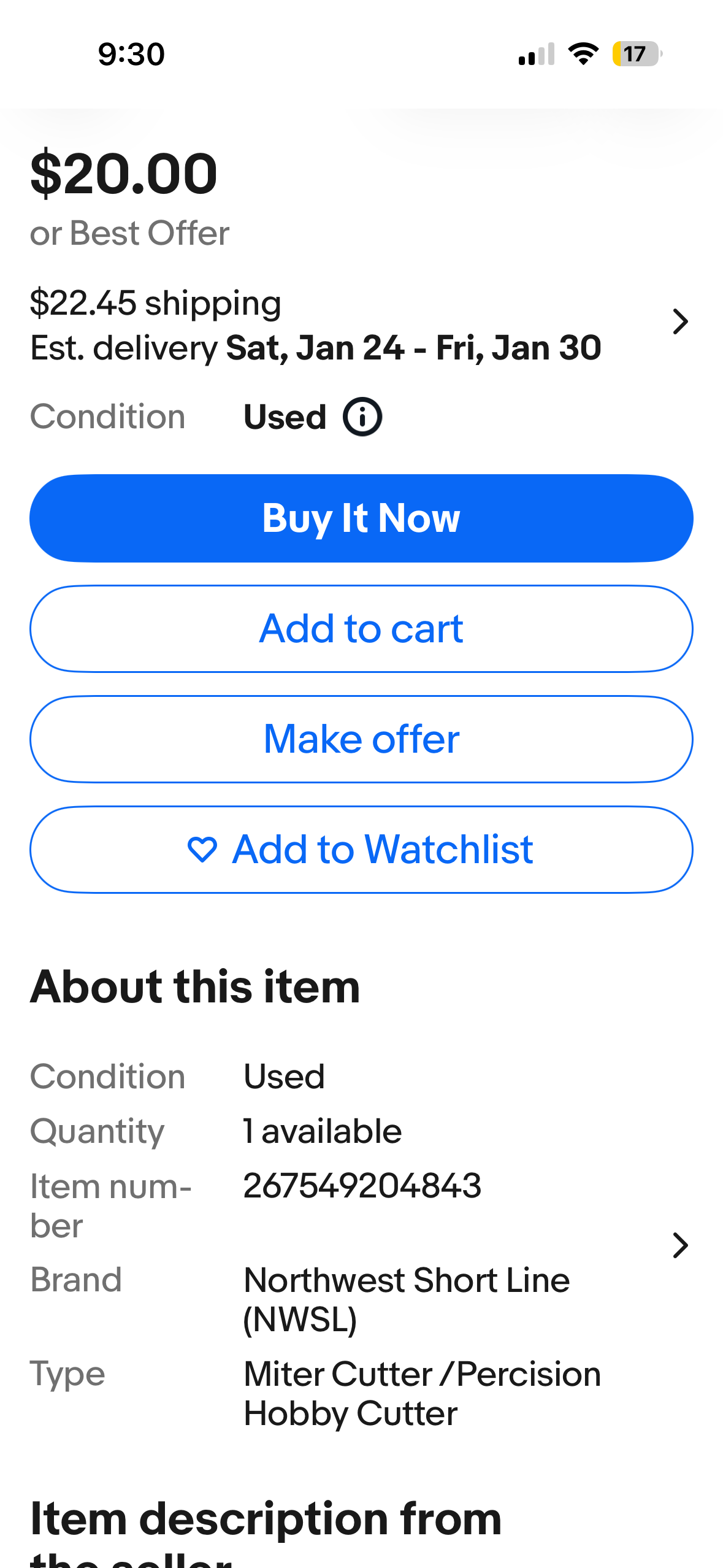Viewport: 723px width, 1568px height.
Task: Tap the Wi-Fi status icon
Action: [x=583, y=54]
